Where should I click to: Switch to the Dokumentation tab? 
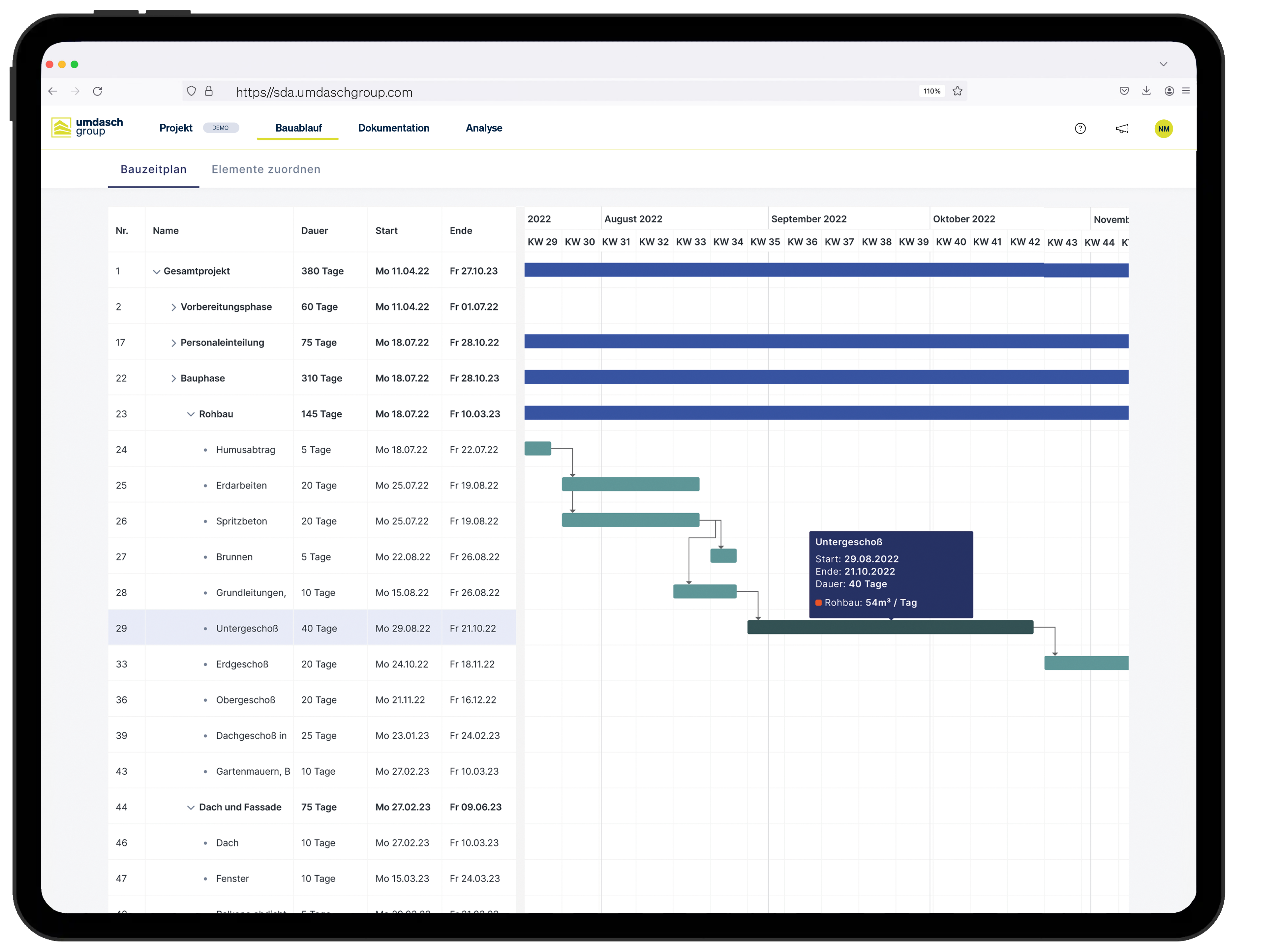point(394,128)
